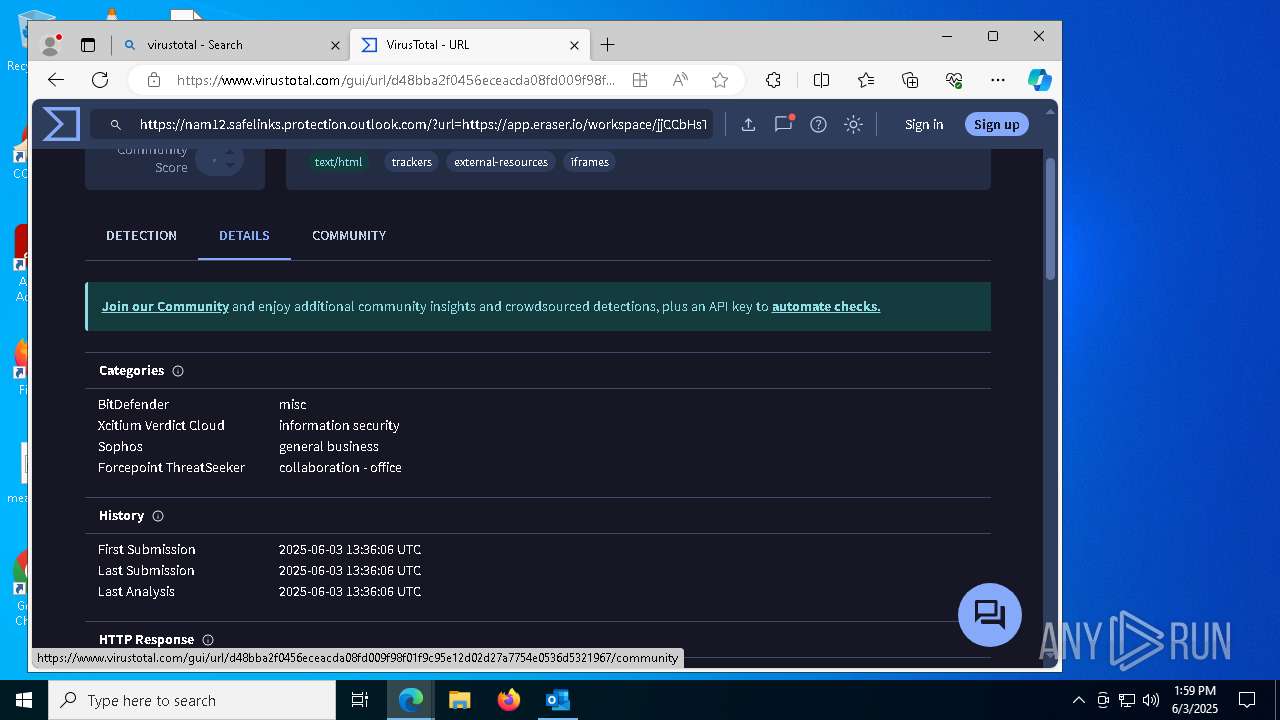Open the VirusTotal logo home link
1280x720 pixels.
point(61,124)
